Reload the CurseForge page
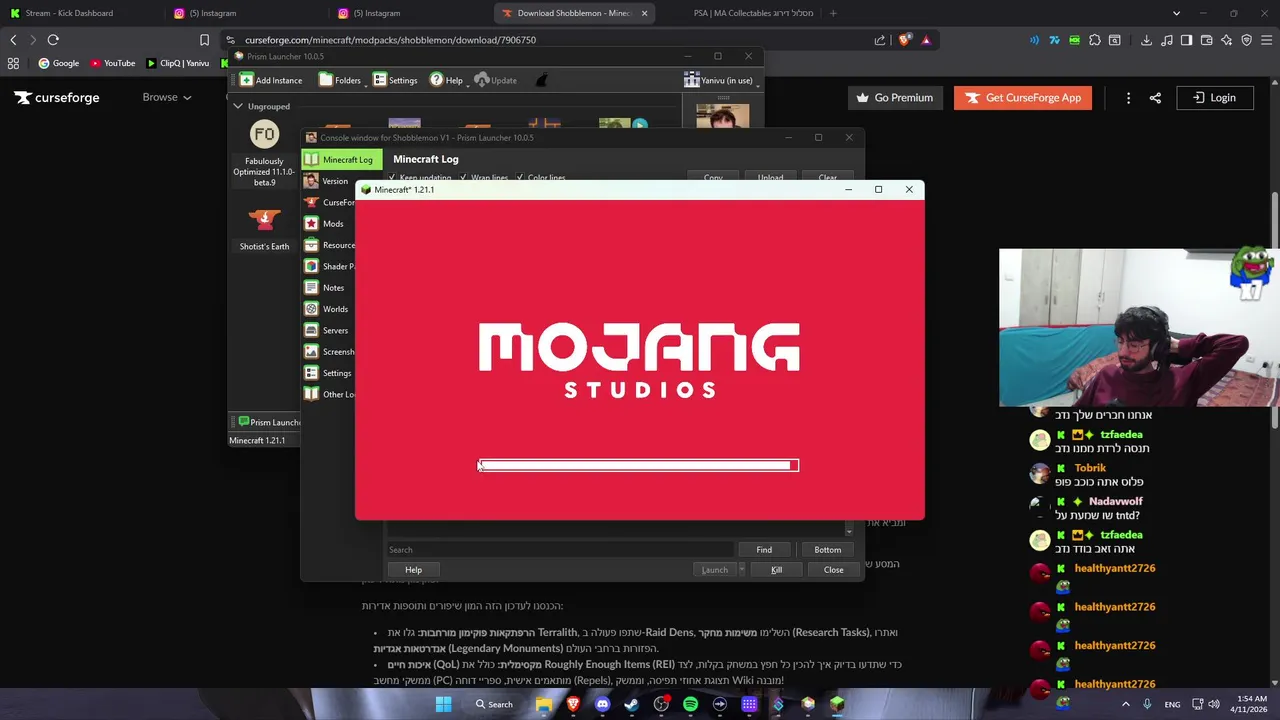1280x720 pixels. coord(53,40)
